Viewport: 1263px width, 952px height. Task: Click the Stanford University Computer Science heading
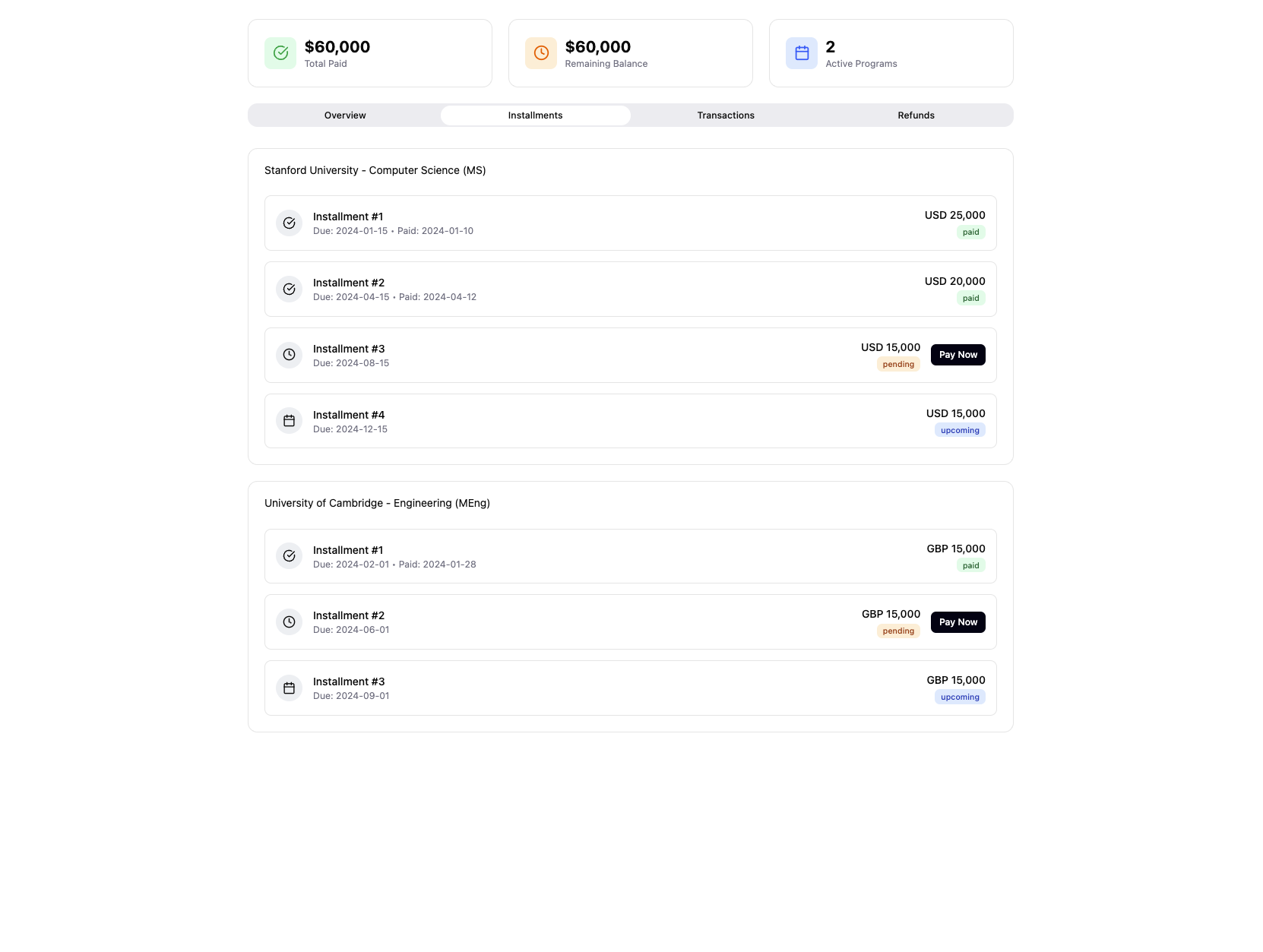(x=375, y=170)
